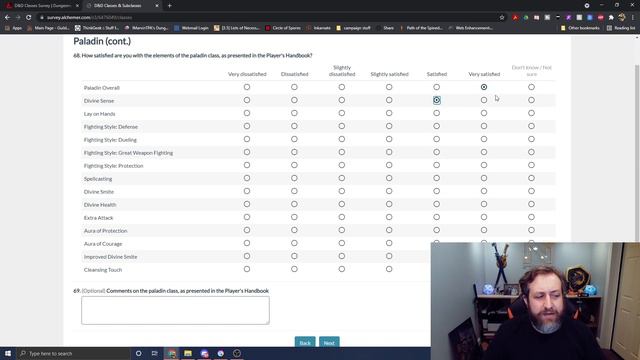Mark Paladin Overall as Very dissatisfied

[247, 87]
